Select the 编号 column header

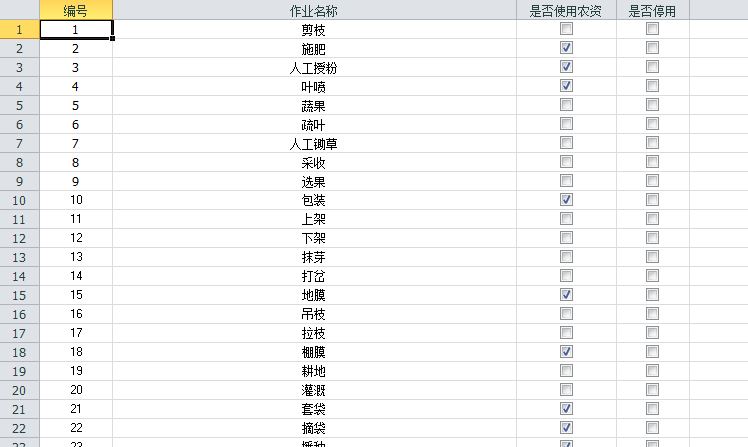(x=76, y=10)
